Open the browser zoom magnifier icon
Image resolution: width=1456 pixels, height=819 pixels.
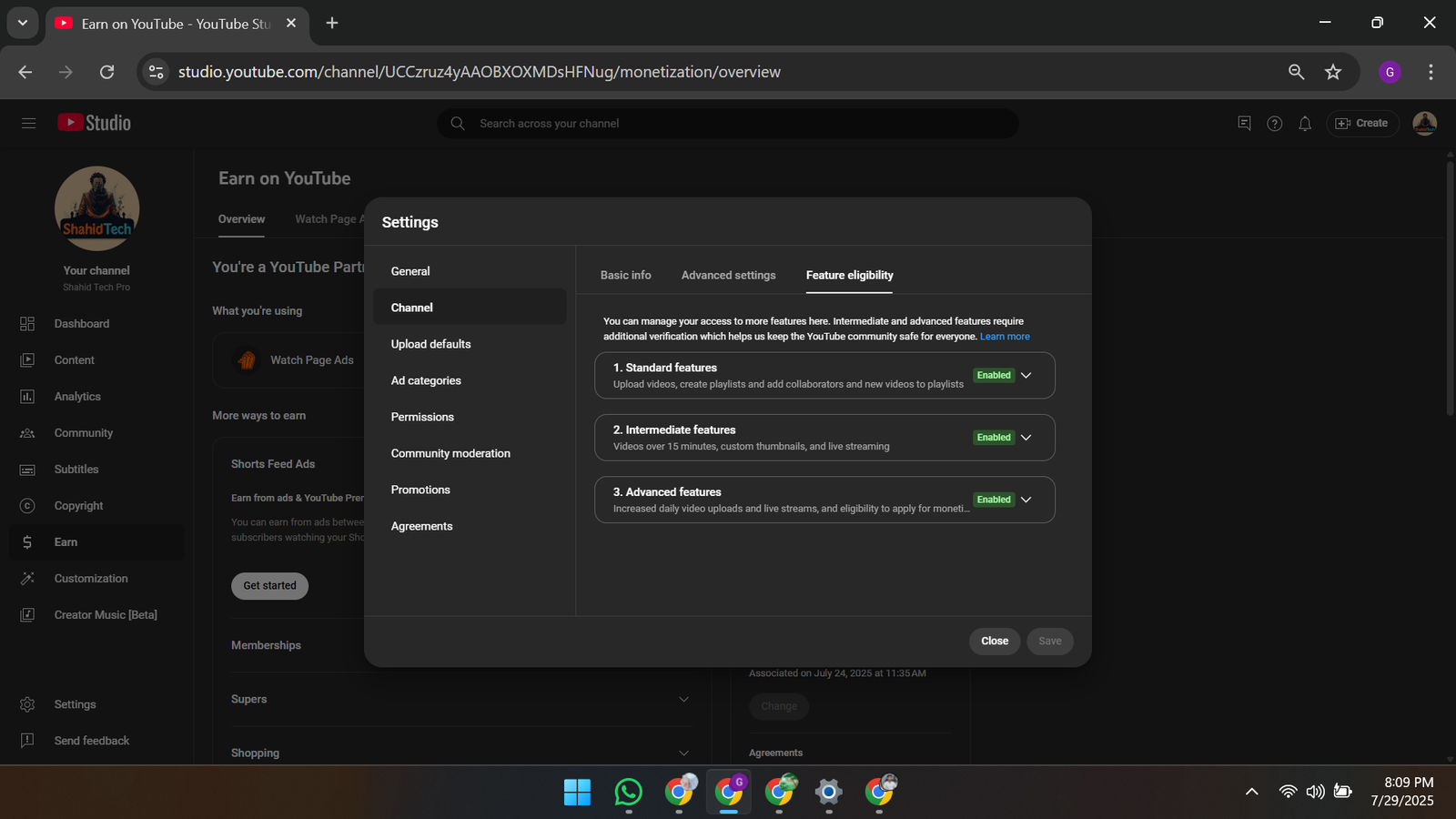(x=1297, y=72)
